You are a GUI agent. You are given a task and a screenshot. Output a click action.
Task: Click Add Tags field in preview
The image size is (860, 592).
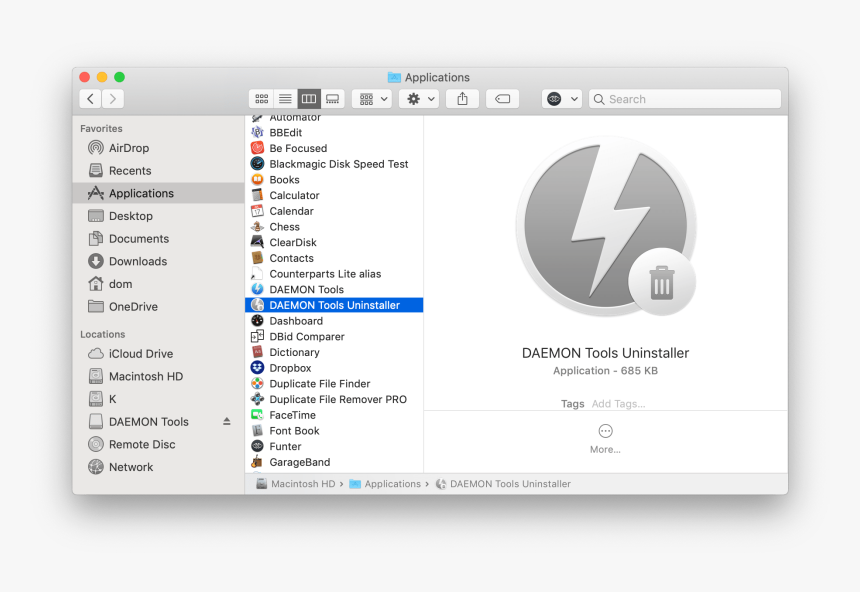(618, 404)
